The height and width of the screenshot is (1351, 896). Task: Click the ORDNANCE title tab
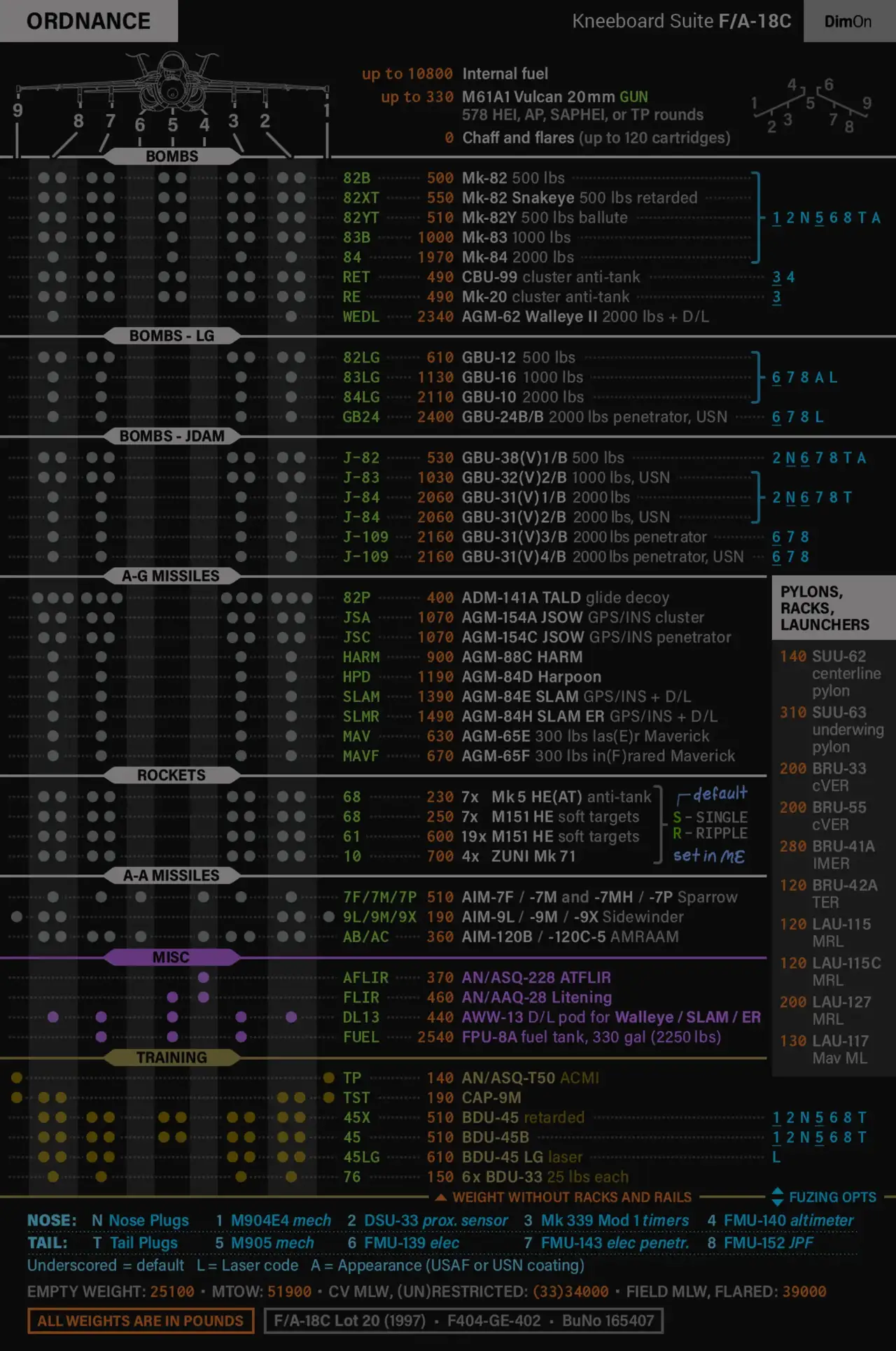click(x=89, y=22)
